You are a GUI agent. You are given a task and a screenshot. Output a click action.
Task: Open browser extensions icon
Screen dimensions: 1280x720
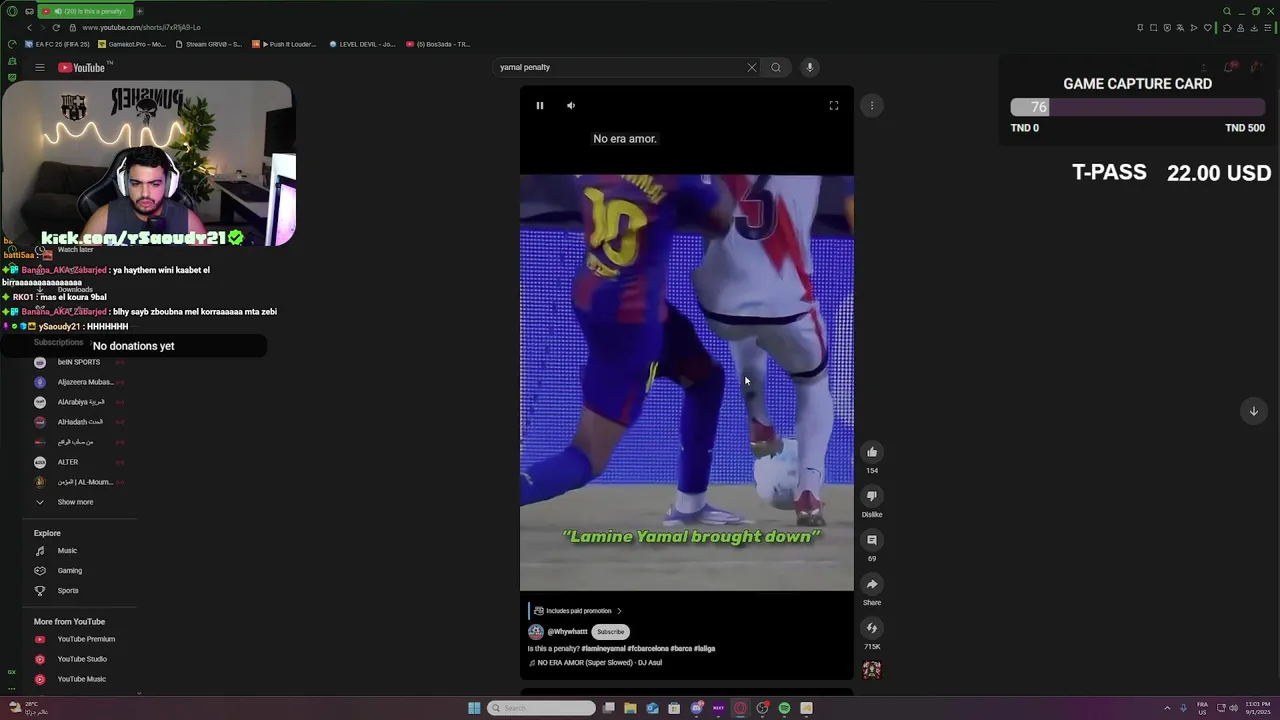click(1227, 28)
